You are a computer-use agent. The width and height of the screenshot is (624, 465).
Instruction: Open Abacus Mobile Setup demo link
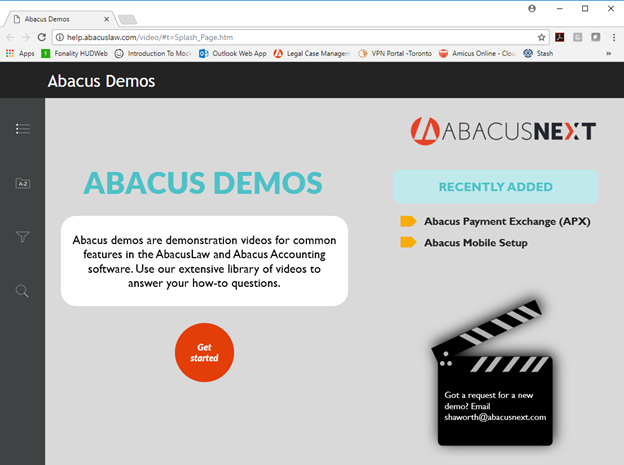tap(476, 242)
